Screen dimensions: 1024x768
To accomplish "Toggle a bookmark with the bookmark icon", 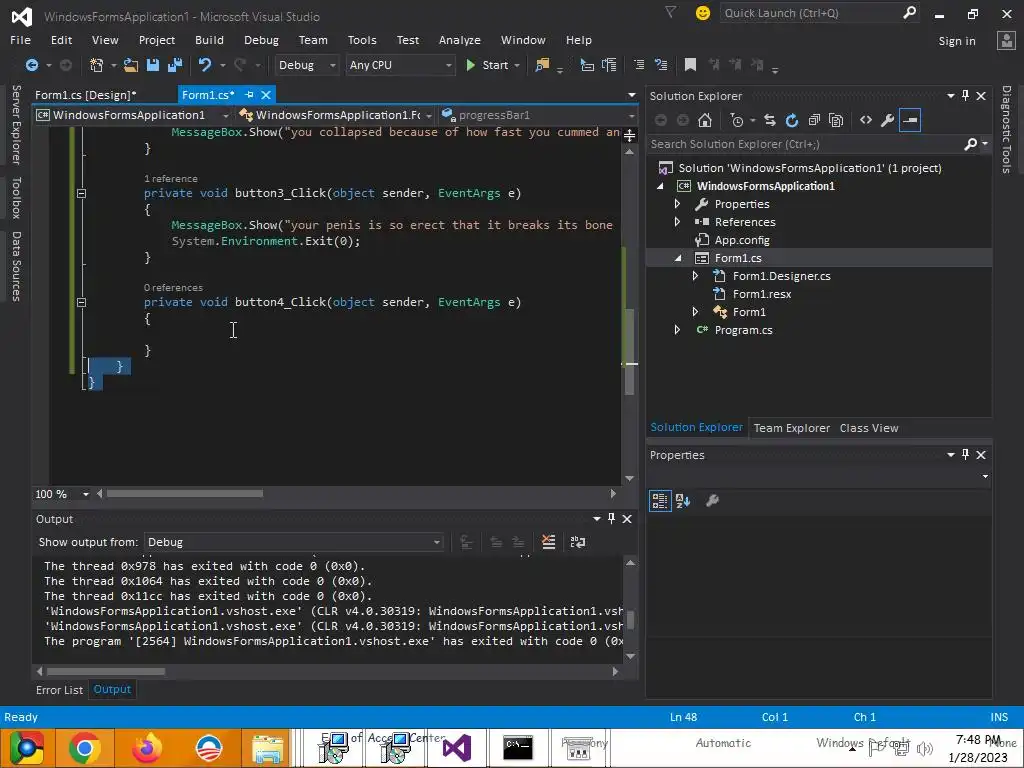I will (690, 65).
